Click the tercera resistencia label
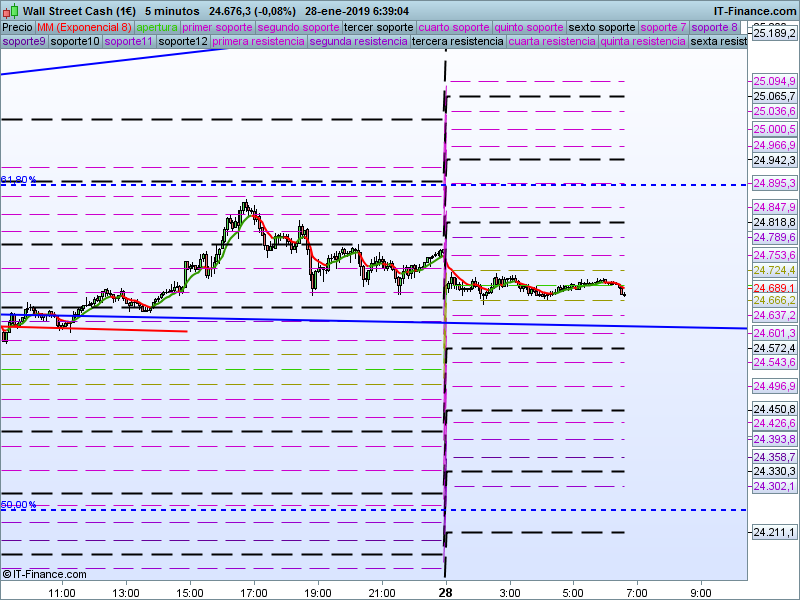This screenshot has height=600, width=800. pos(457,42)
